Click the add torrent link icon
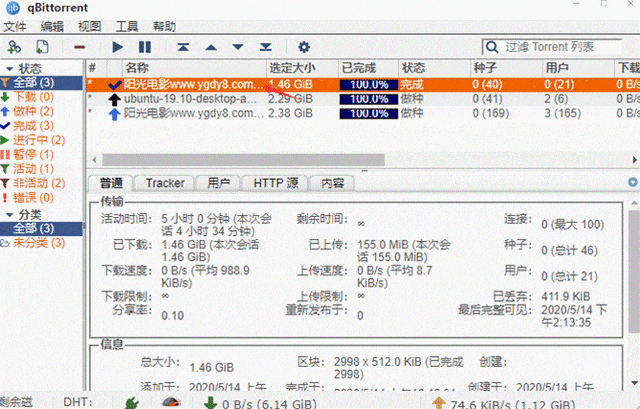 click(14, 47)
